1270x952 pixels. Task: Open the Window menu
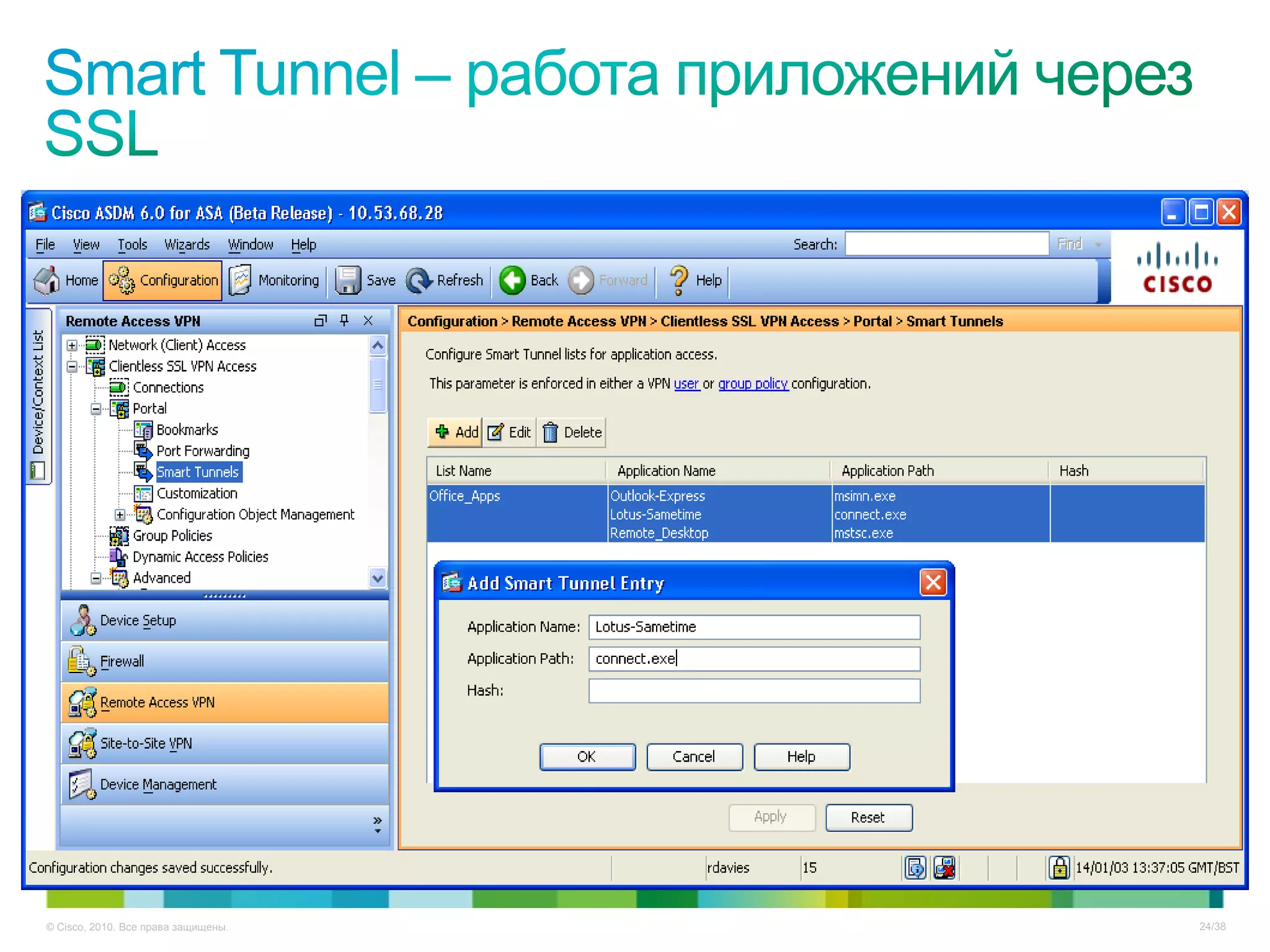pos(250,245)
